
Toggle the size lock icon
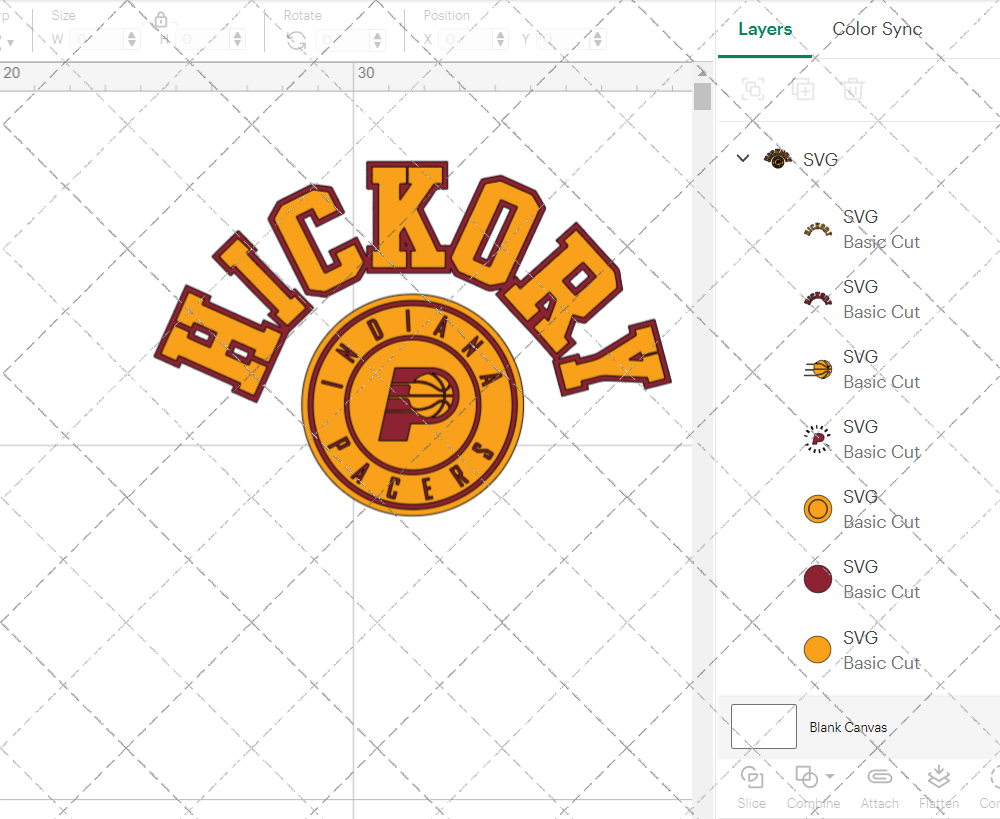coord(161,20)
